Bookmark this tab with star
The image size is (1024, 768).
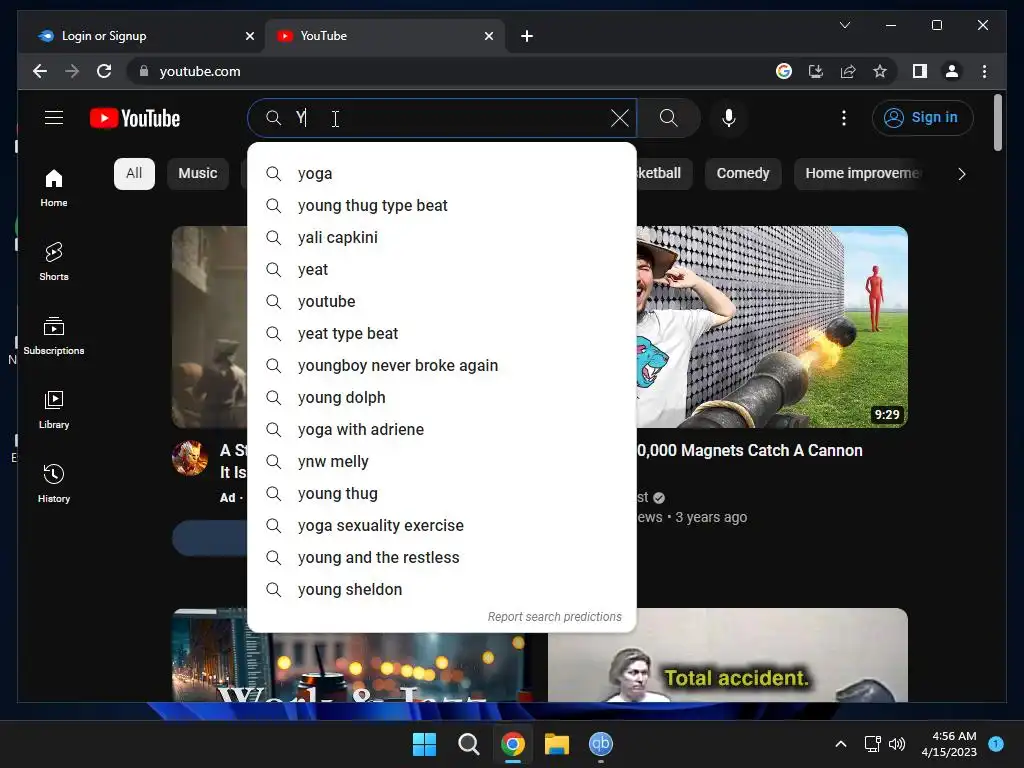click(880, 71)
